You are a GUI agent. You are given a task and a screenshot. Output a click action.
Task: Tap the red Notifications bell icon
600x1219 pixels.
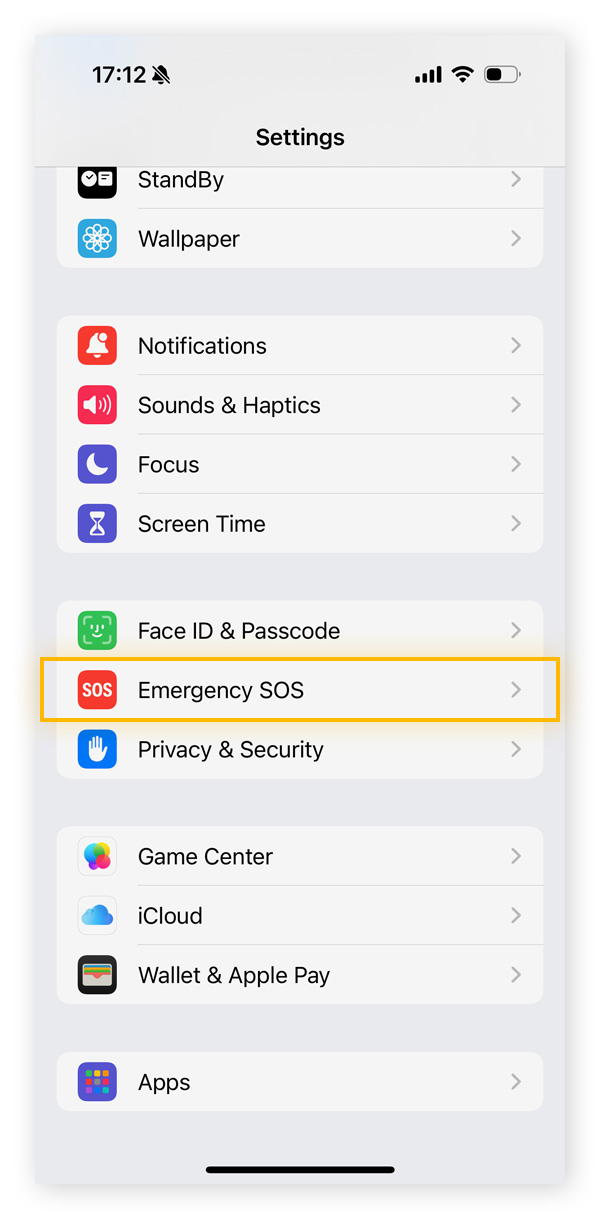[x=97, y=345]
